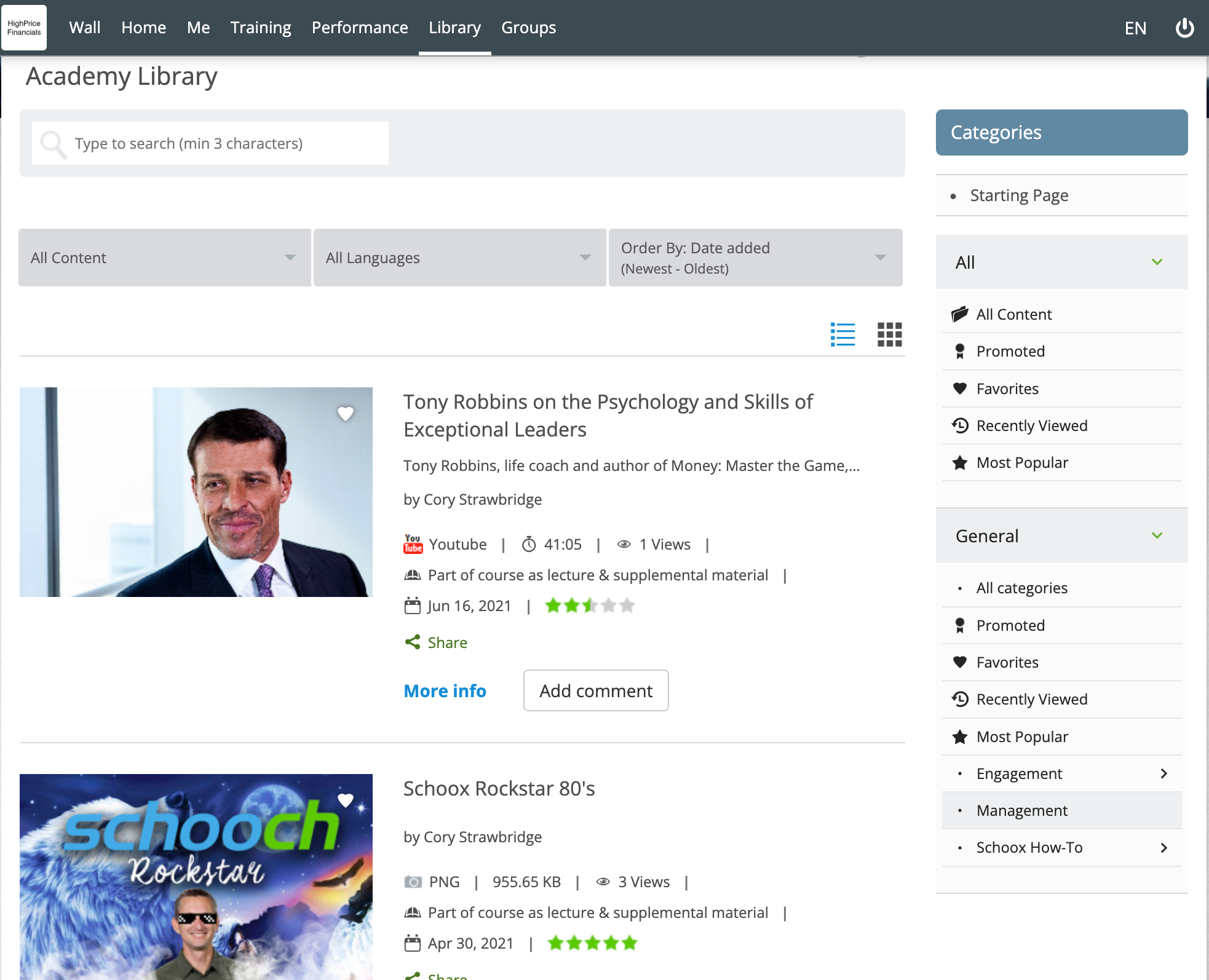Click the Schoox Rockstar five-star rating

592,943
